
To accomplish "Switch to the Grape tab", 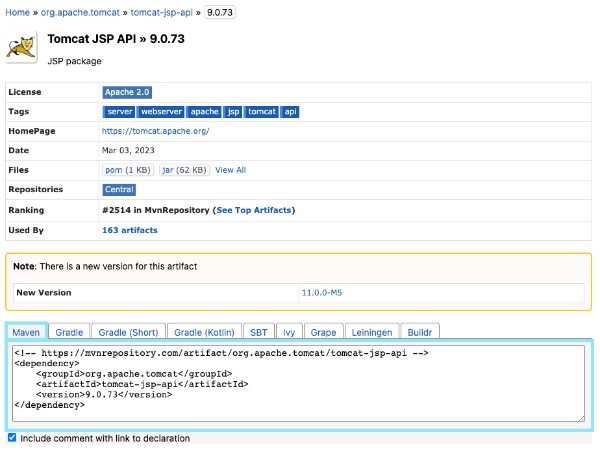I will coord(323,332).
